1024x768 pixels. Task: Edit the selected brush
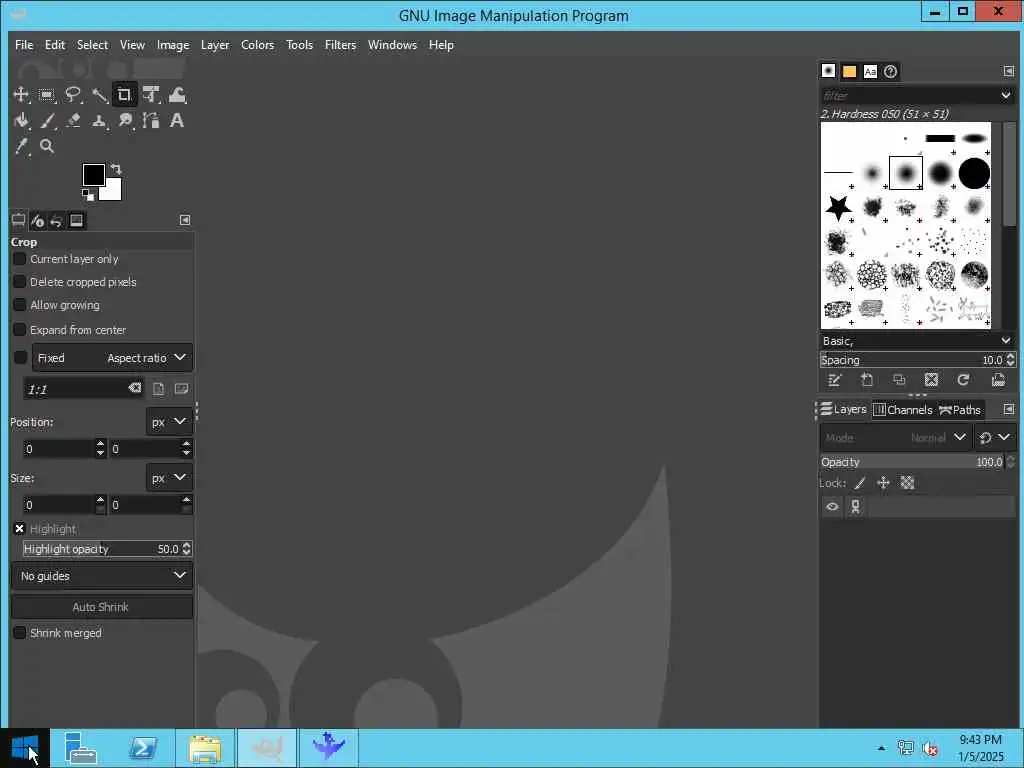[835, 380]
